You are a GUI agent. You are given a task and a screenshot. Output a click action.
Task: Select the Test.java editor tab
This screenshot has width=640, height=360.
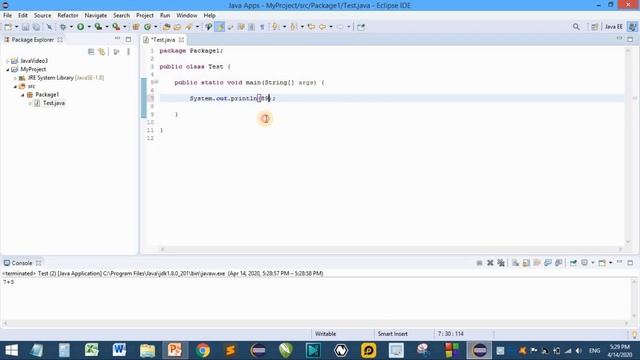tap(163, 40)
